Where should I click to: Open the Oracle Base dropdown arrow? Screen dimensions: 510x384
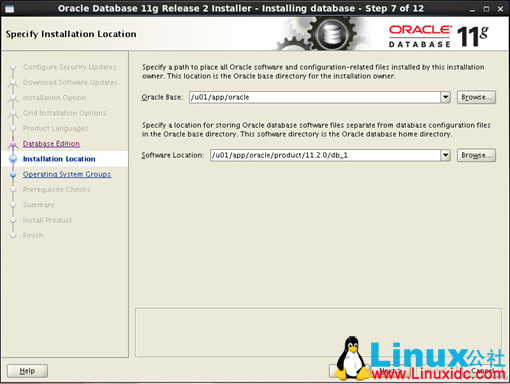coord(446,97)
